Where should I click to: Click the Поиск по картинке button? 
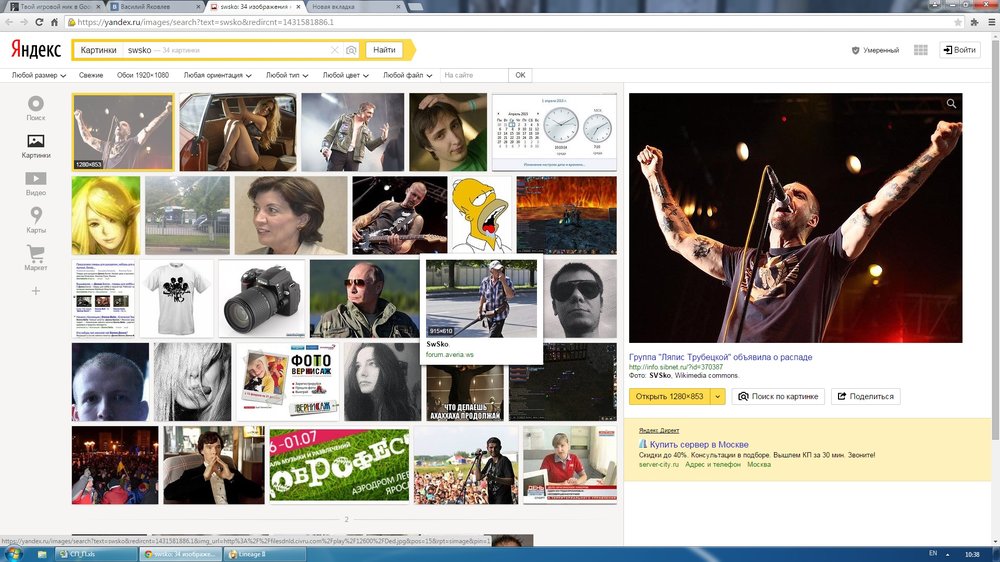(x=779, y=397)
